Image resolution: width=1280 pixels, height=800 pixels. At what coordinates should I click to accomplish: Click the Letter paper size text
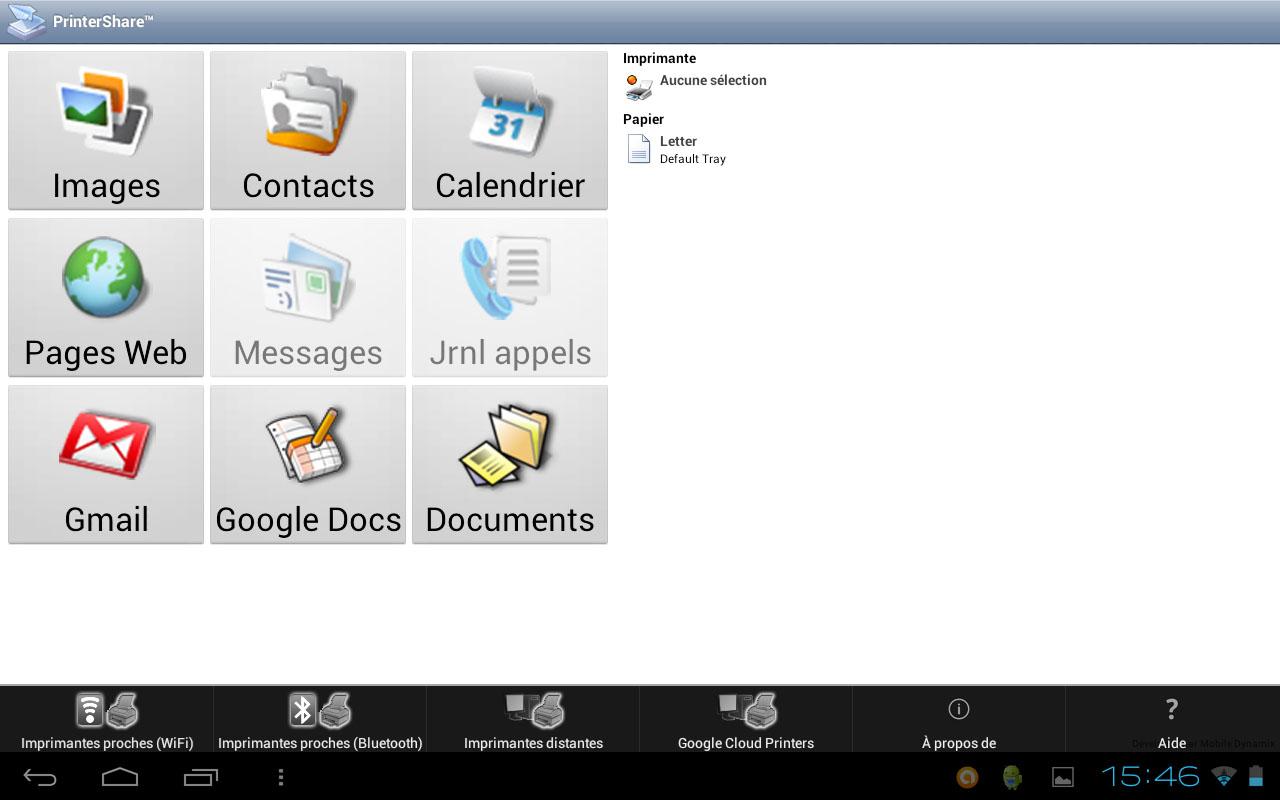click(678, 141)
